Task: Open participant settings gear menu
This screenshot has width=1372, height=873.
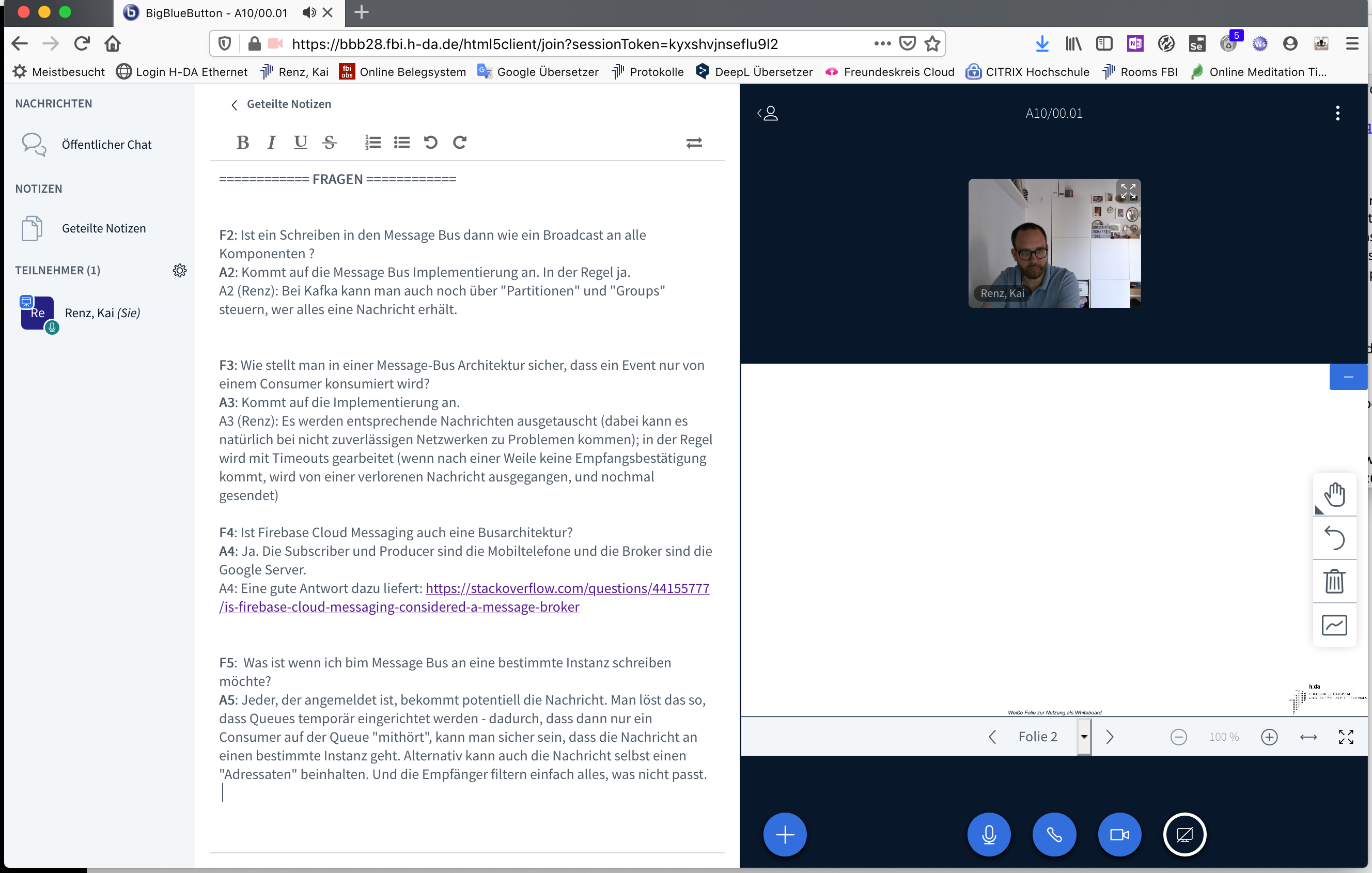Action: coord(179,270)
